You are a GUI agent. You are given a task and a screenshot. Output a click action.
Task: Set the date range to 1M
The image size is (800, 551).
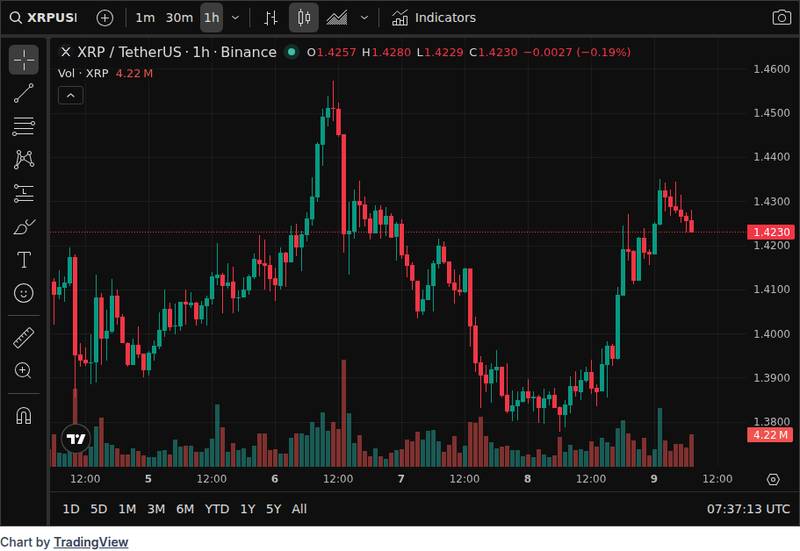[x=127, y=509]
